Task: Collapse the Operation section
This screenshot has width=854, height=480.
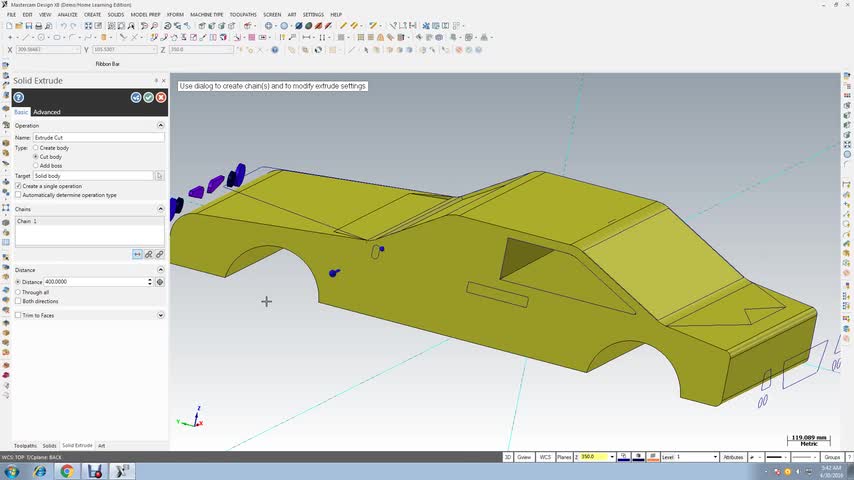Action: point(161,125)
